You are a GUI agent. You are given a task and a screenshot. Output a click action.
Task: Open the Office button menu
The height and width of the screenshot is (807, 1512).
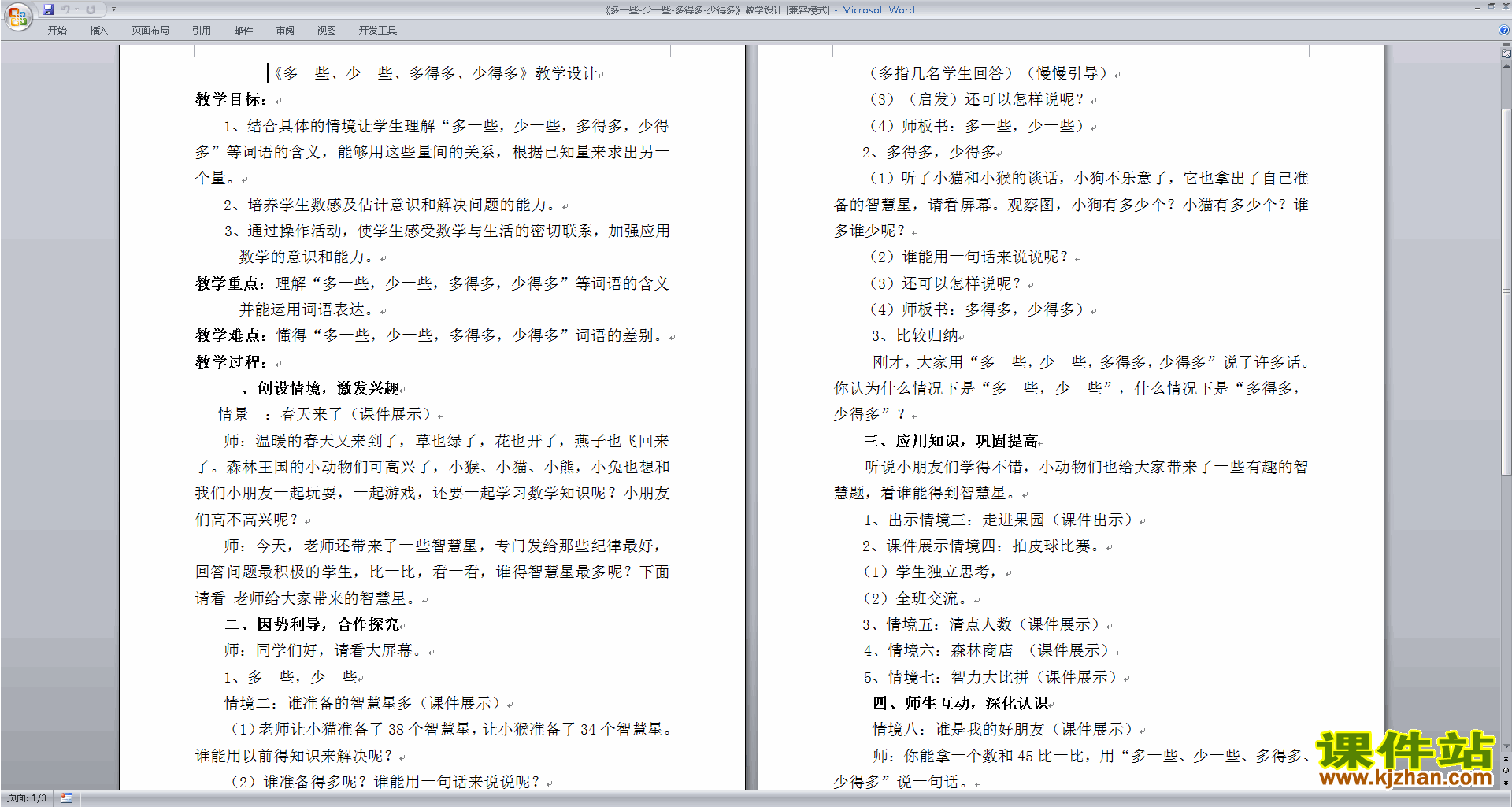(17, 16)
